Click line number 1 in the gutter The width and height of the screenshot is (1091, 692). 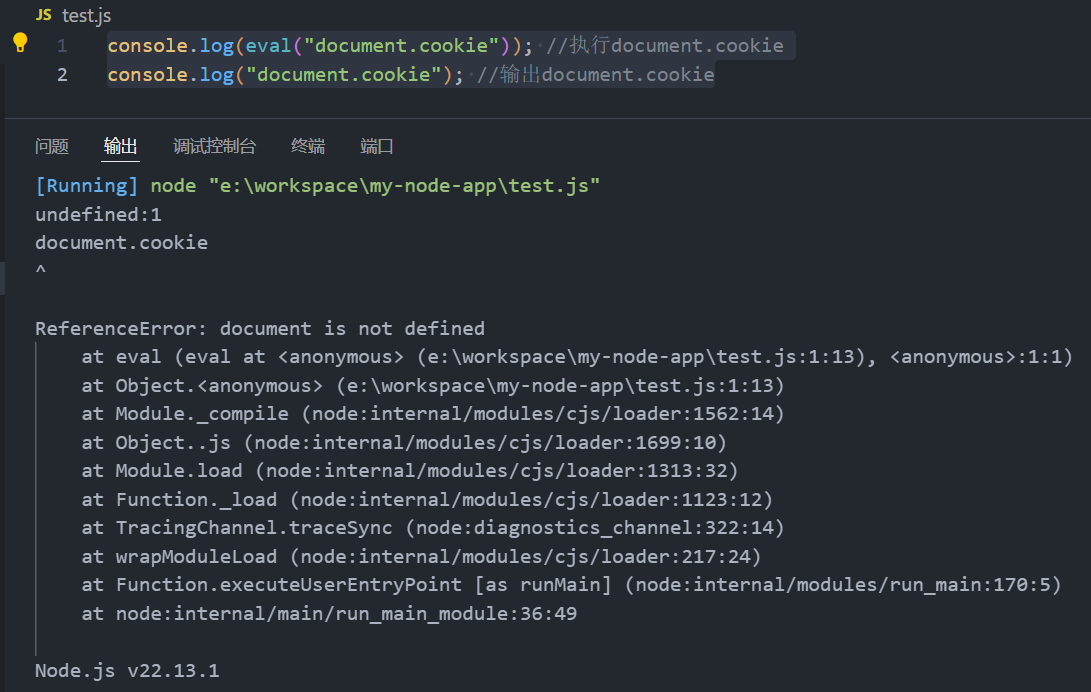click(x=62, y=46)
